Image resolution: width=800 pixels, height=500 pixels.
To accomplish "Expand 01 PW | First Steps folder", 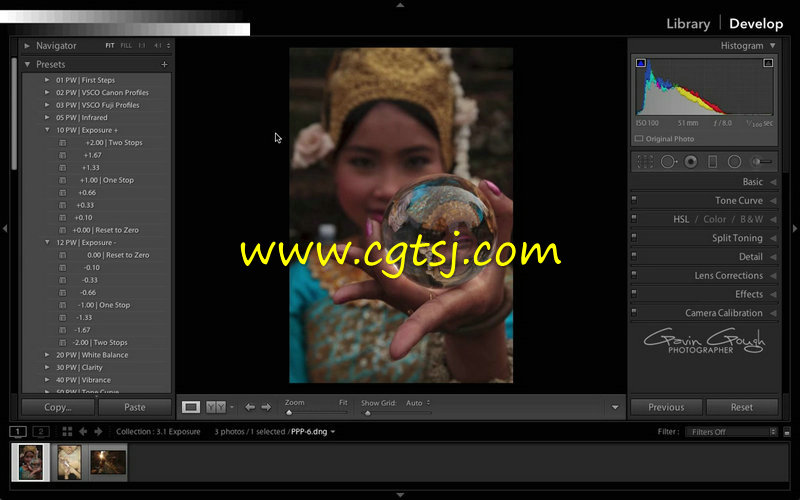I will pyautogui.click(x=47, y=80).
